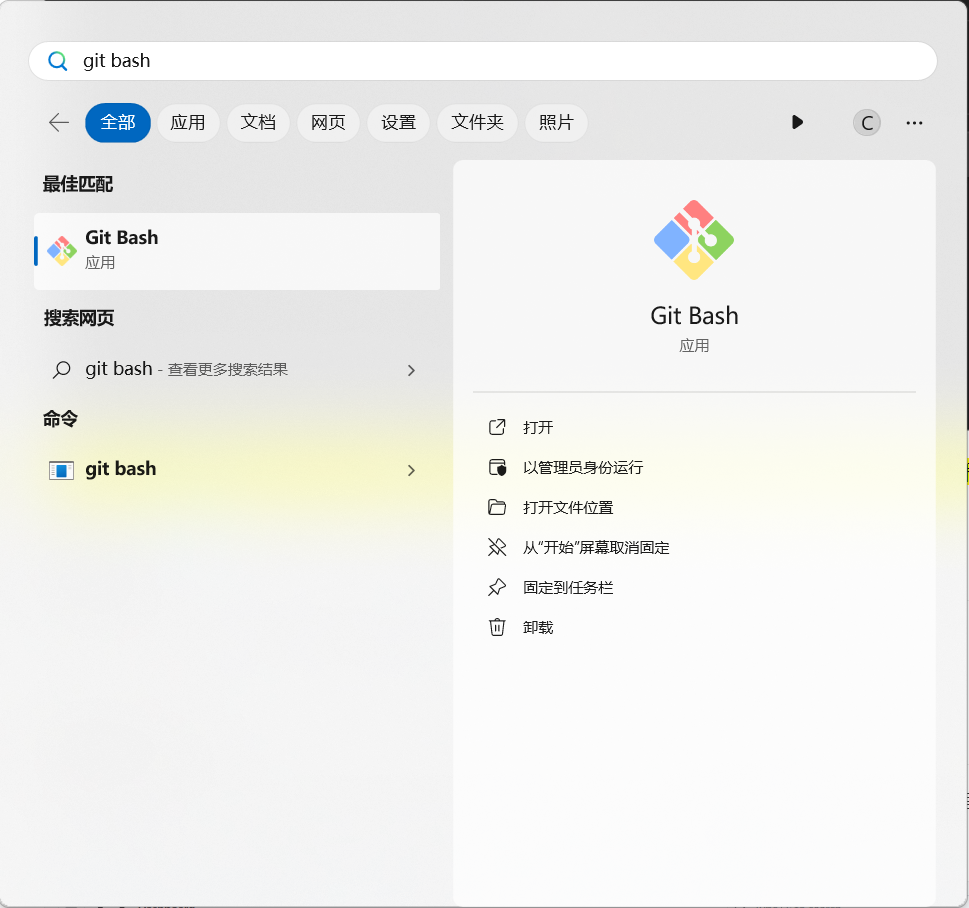
Task: Click the Git Bash icon in best match
Action: 62,251
